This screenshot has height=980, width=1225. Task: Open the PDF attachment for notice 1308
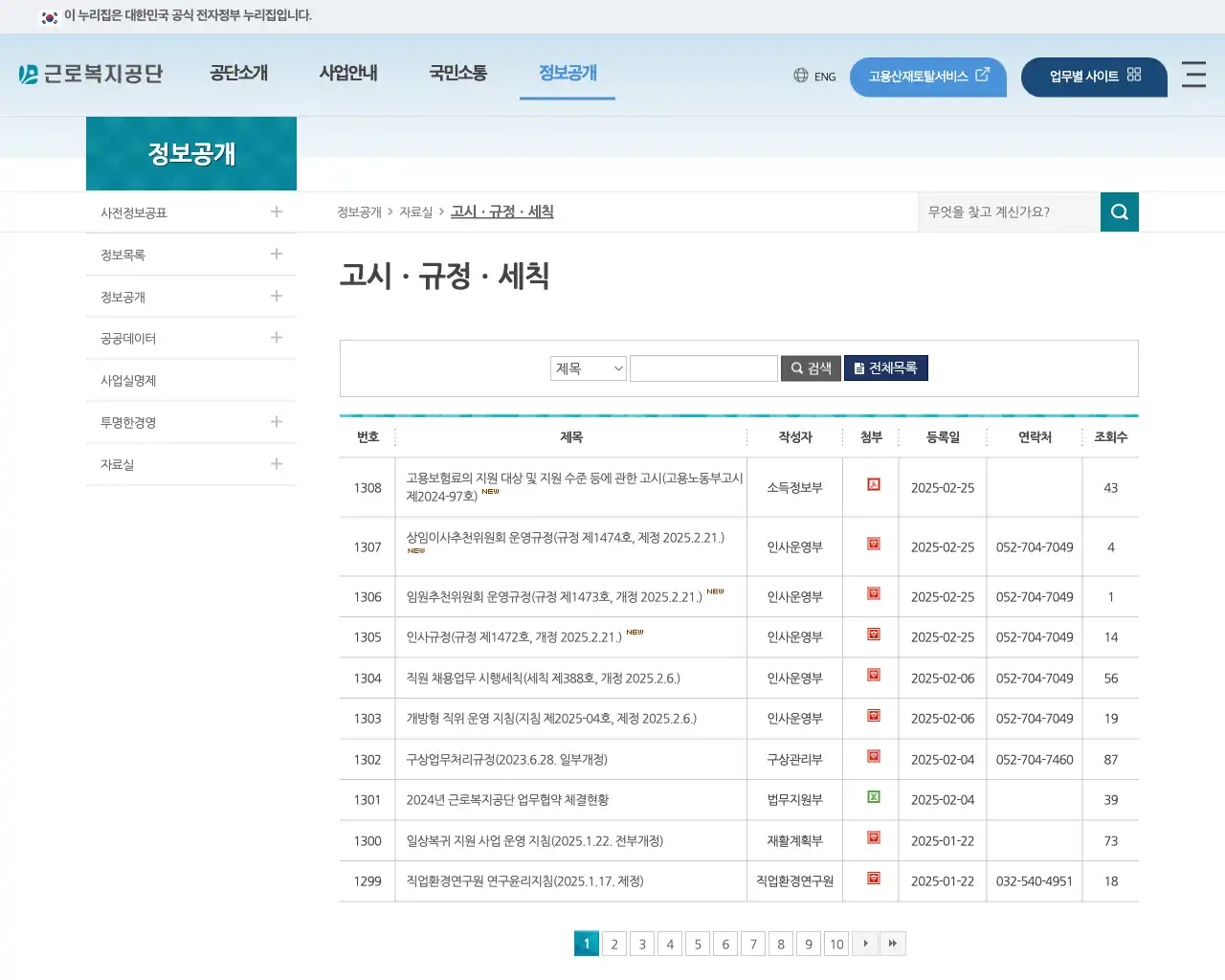(872, 484)
